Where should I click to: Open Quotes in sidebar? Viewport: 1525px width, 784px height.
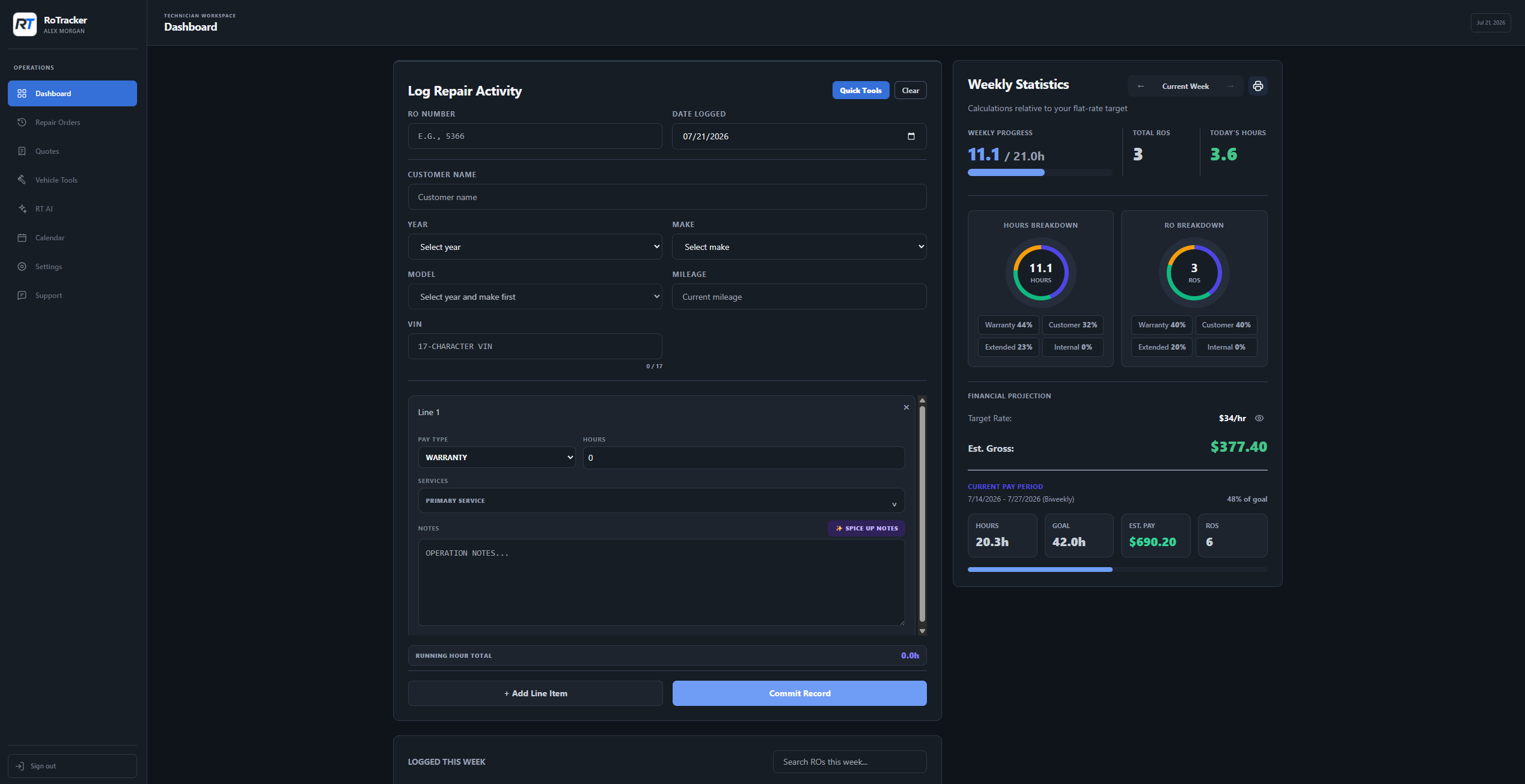tap(72, 151)
